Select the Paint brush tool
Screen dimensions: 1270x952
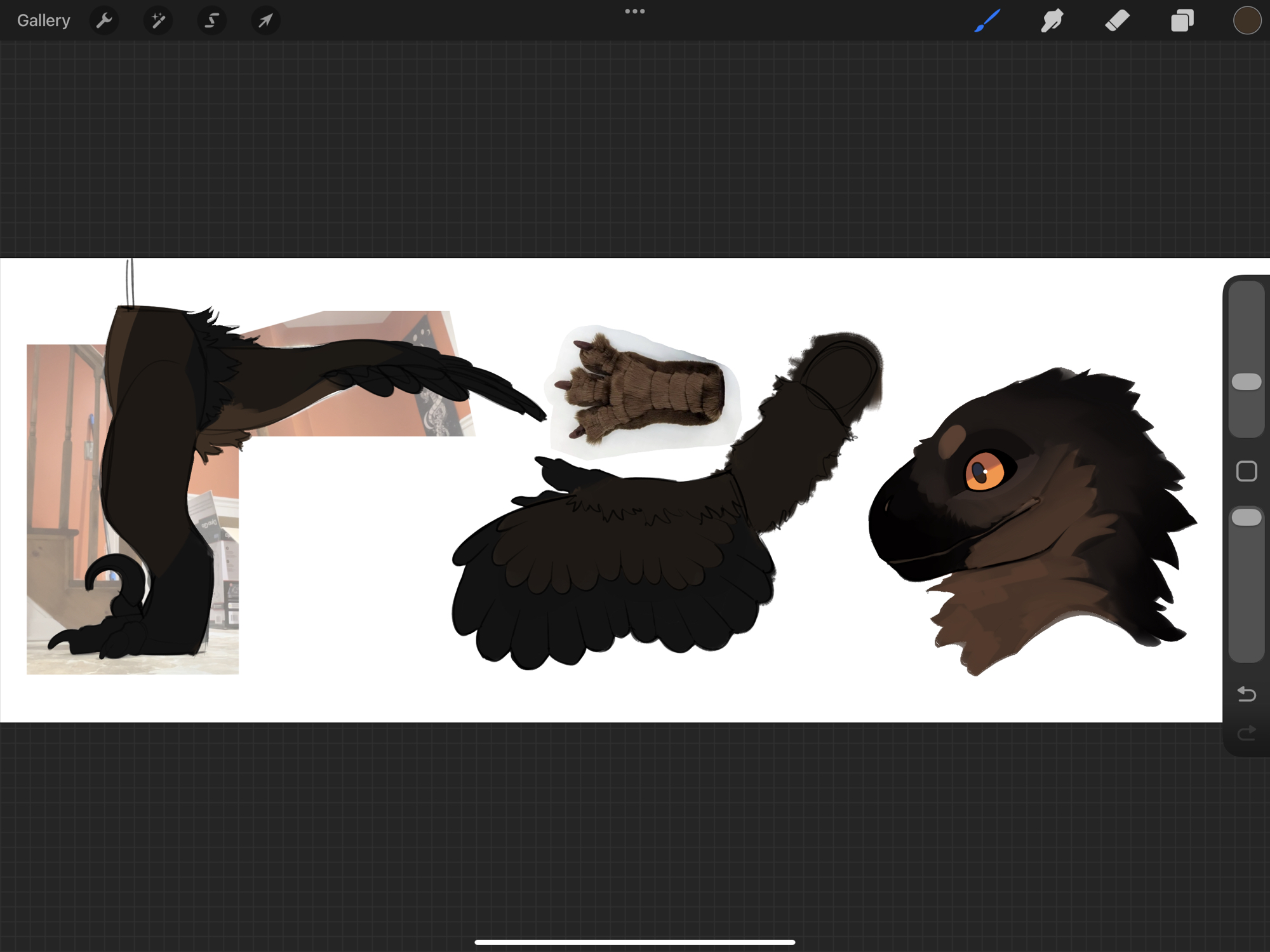tap(987, 21)
